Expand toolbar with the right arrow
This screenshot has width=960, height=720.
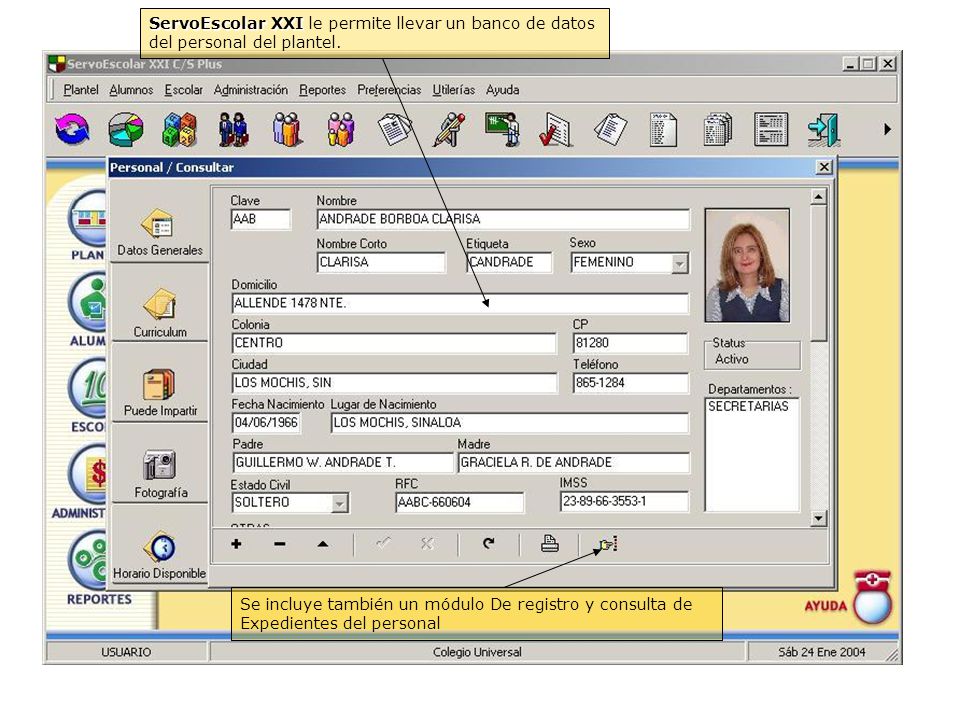click(x=887, y=129)
